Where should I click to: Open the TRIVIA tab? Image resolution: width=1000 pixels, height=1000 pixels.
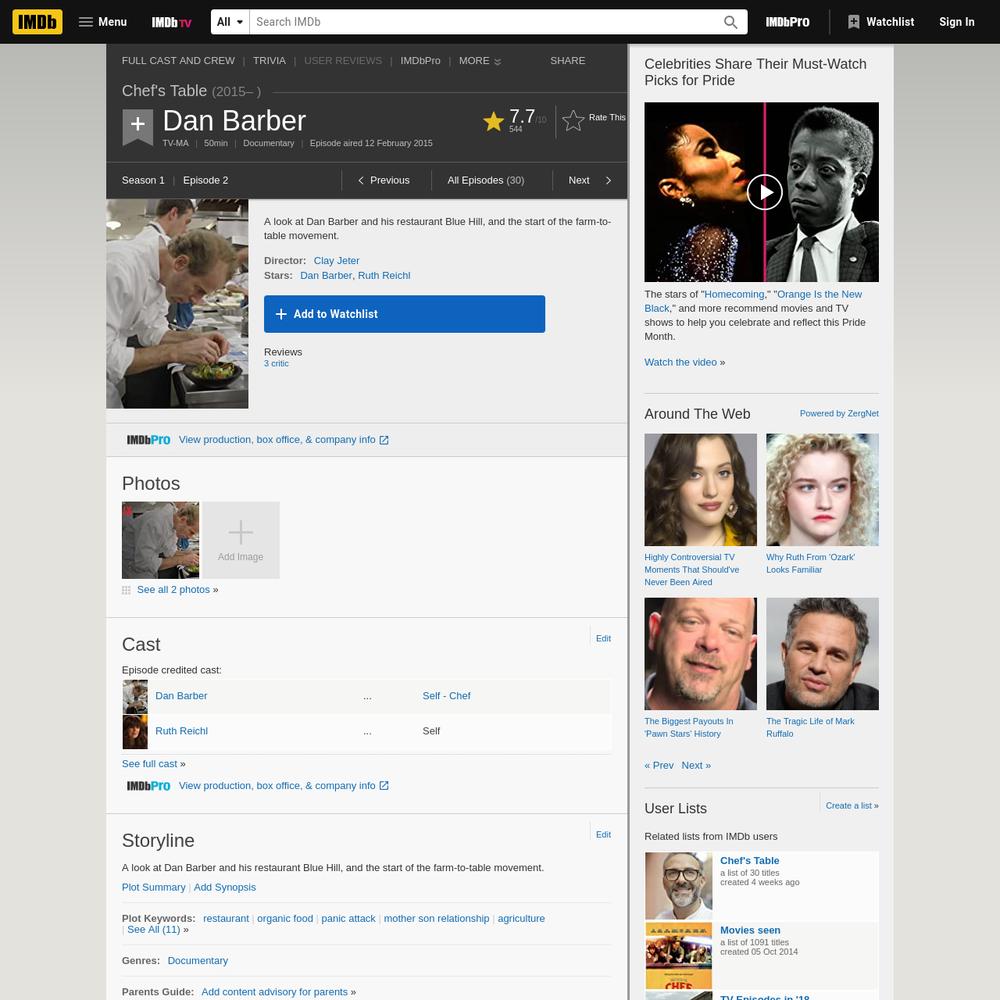pos(269,61)
